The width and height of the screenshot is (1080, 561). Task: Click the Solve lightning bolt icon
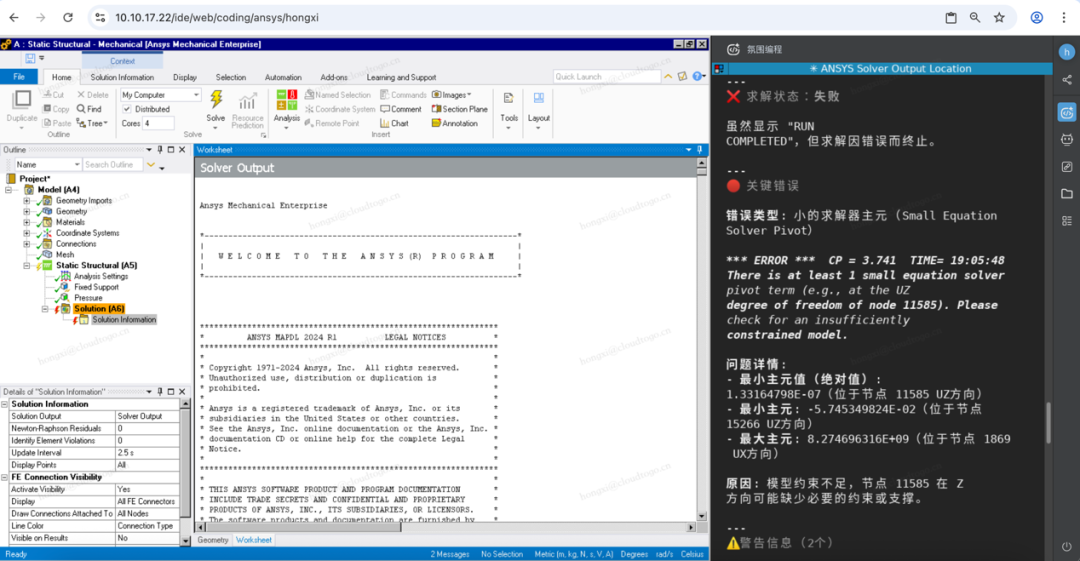tap(216, 100)
